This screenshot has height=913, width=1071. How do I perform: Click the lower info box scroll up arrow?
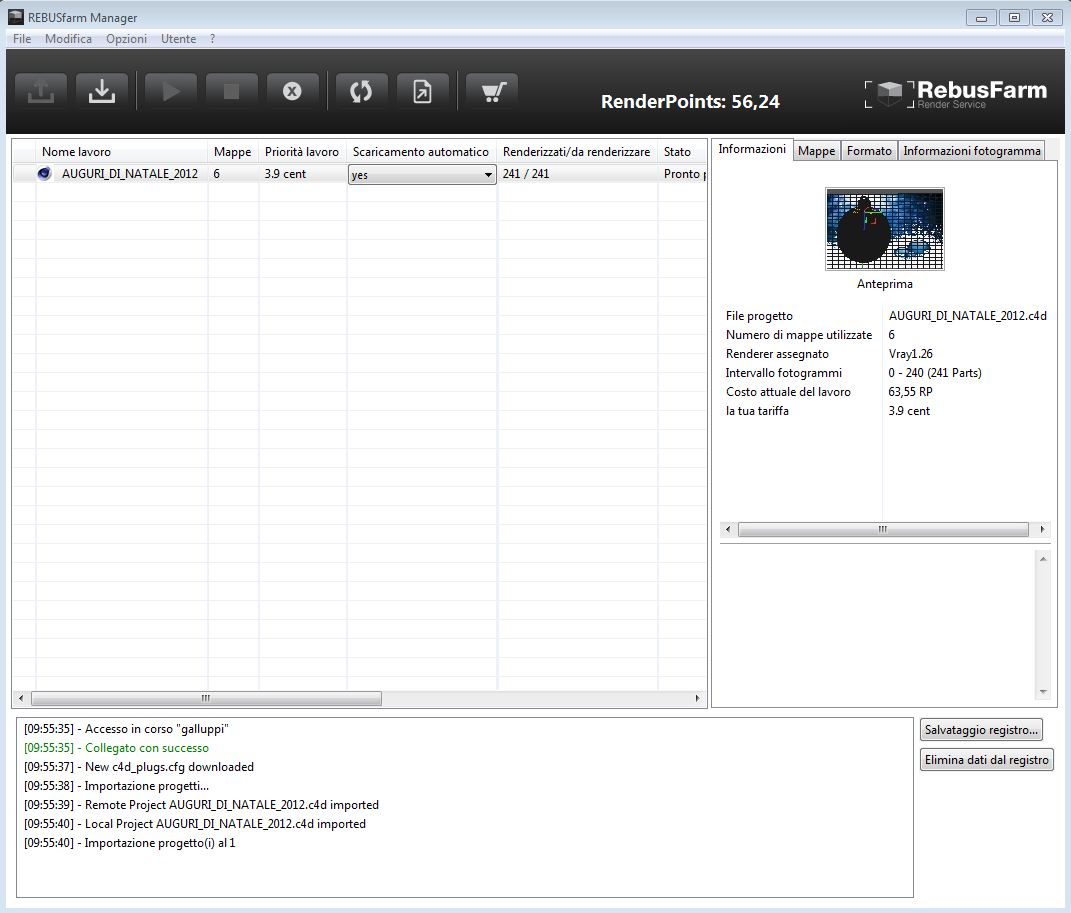[1043, 559]
